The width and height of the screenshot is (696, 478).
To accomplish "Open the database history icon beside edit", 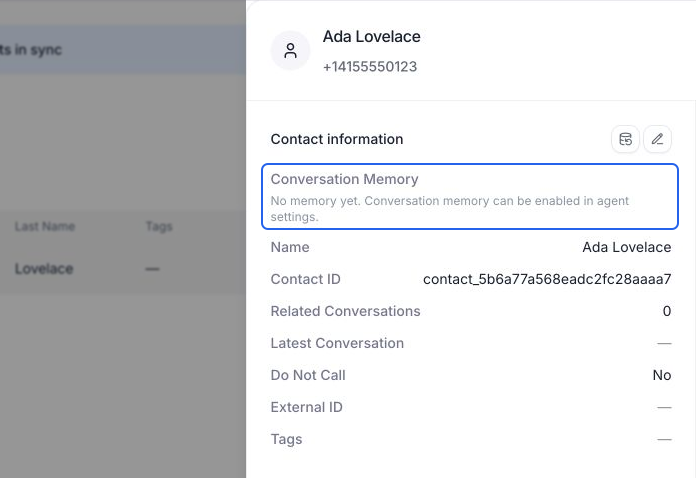I will pos(625,139).
